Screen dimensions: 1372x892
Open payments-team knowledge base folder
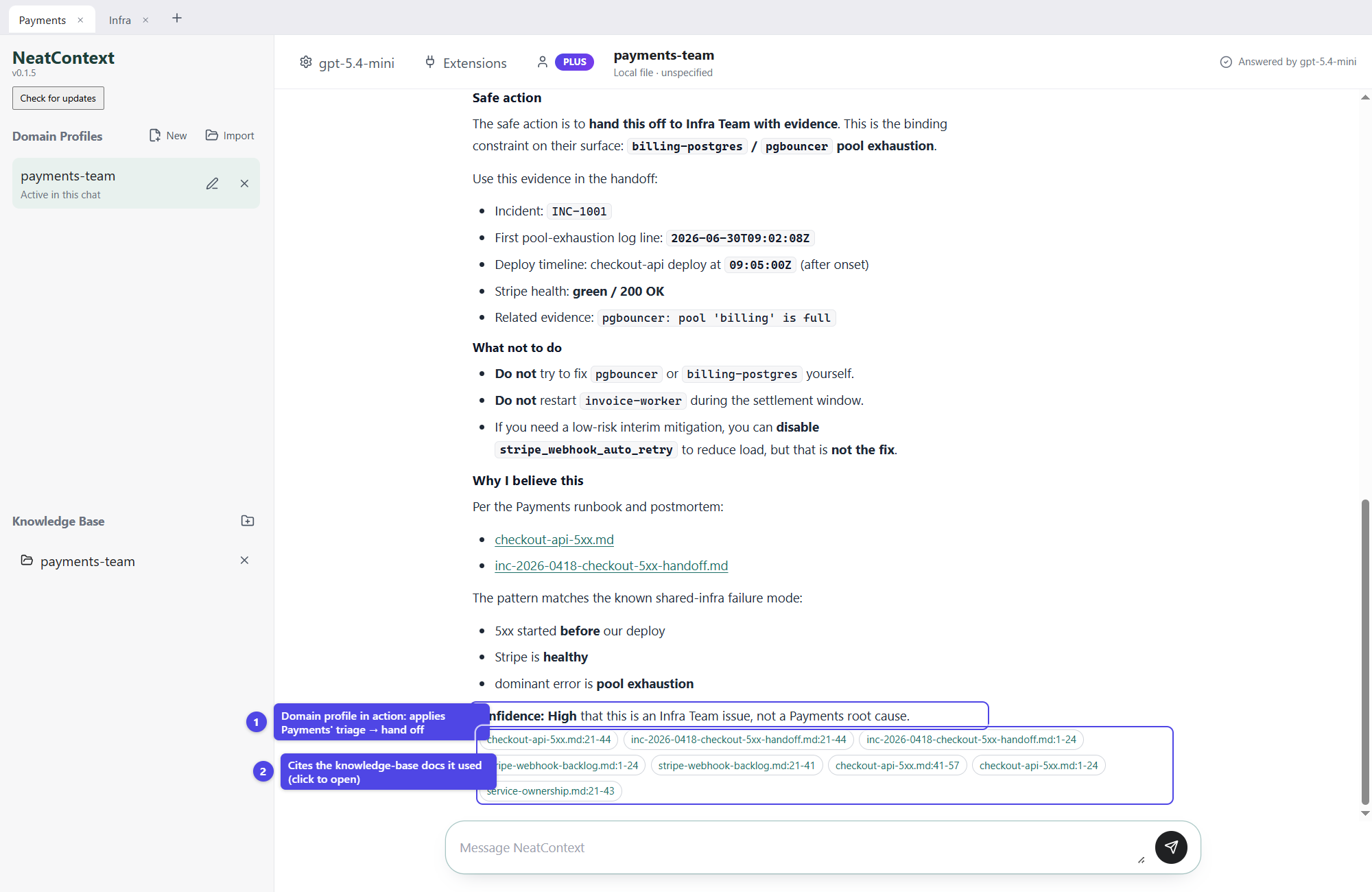78,561
